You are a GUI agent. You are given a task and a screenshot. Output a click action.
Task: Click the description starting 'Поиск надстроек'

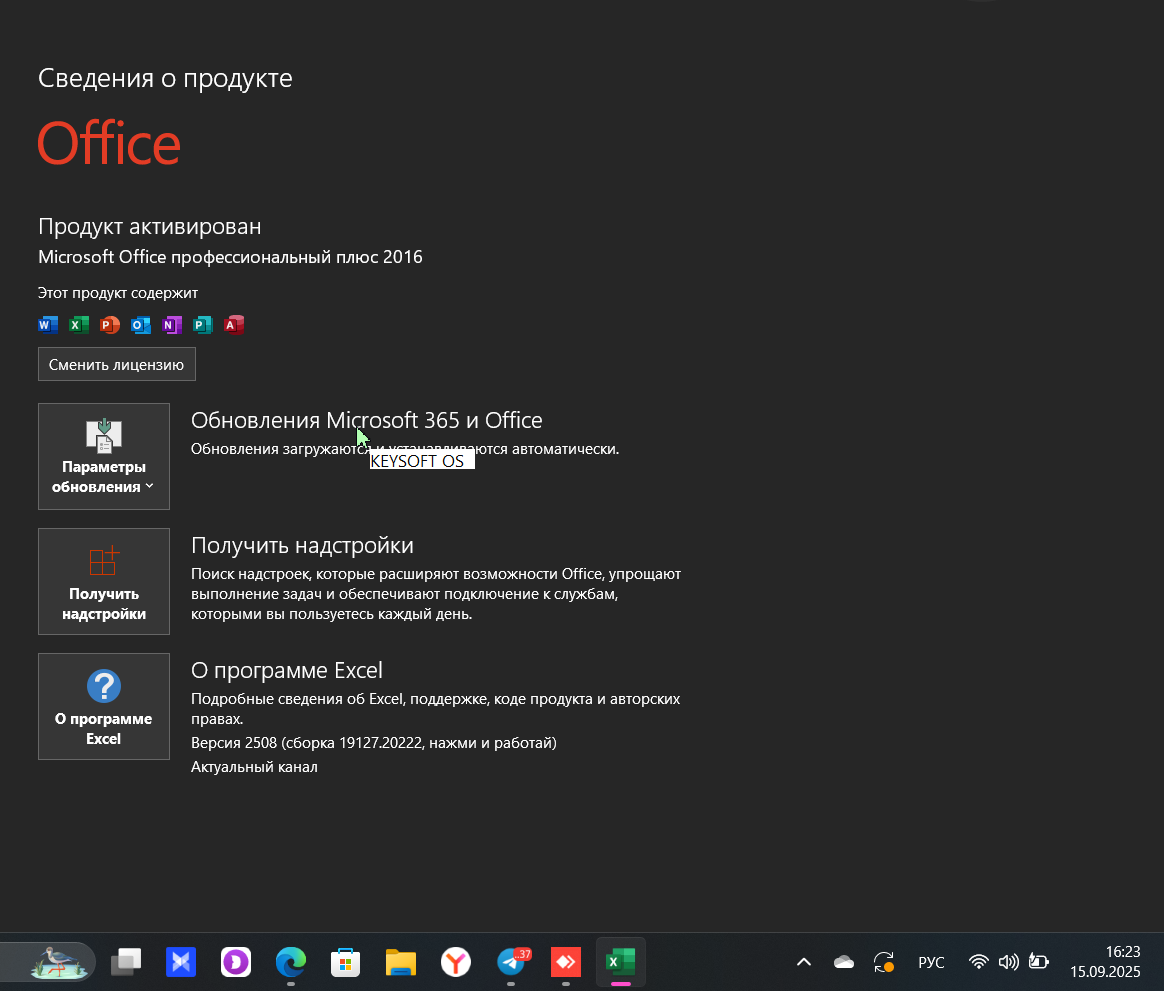pos(436,594)
